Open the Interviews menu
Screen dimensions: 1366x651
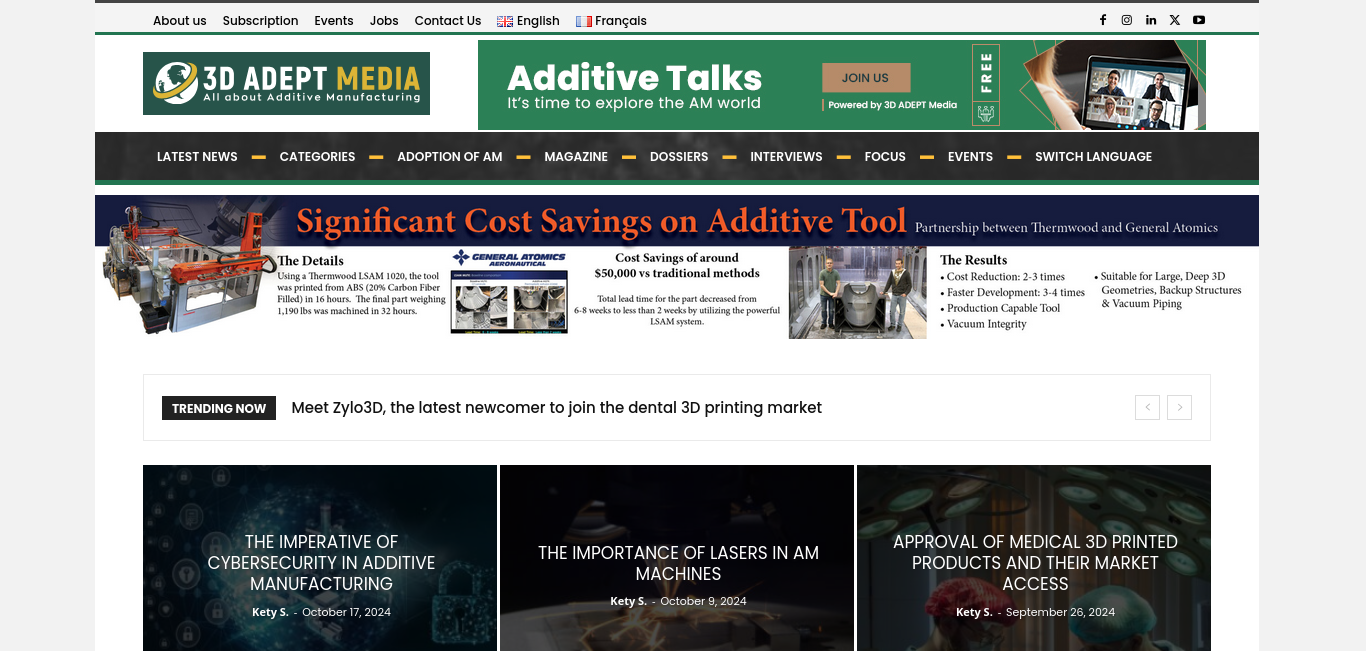click(x=786, y=157)
